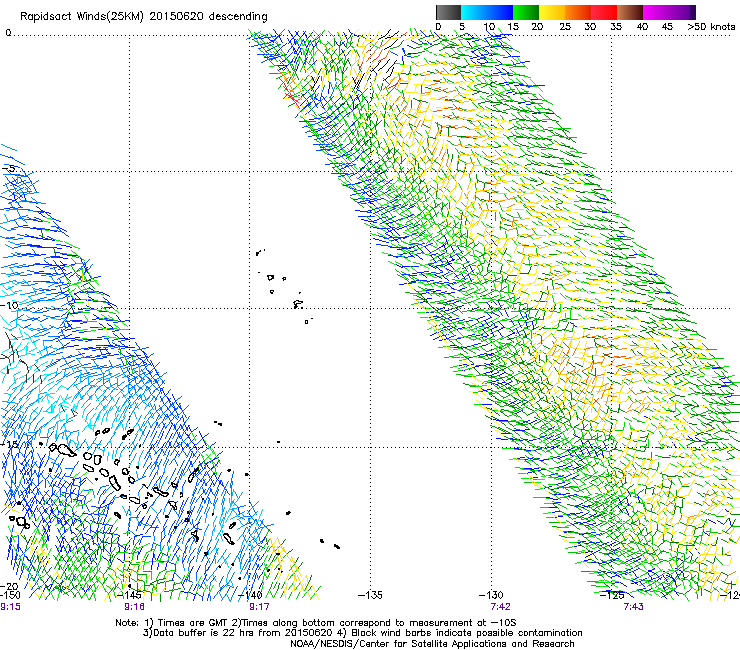Click the '-145' longitude label on bottom axis
Screen dimensions: 740x650
129,595
